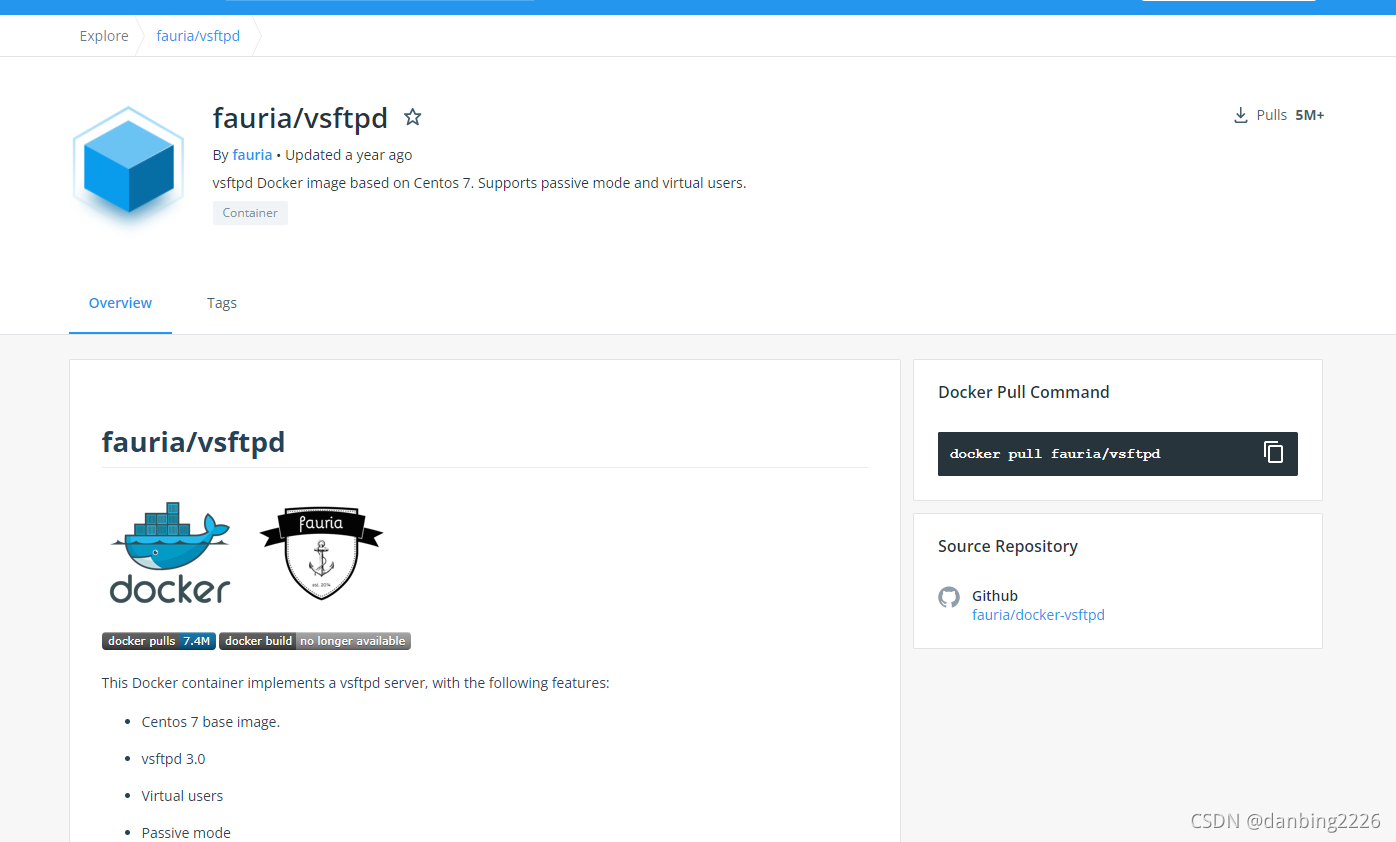
Task: Click the breadcrumb chevron after Explore
Action: (140, 35)
